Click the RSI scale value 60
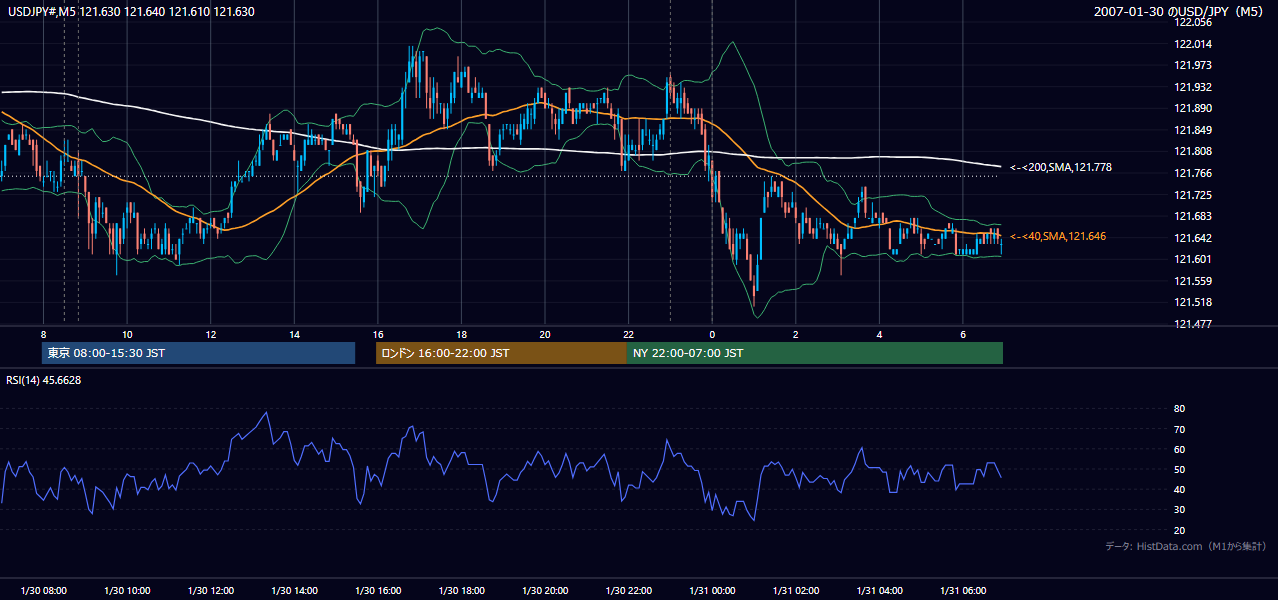Image resolution: width=1278 pixels, height=600 pixels. (x=1179, y=449)
